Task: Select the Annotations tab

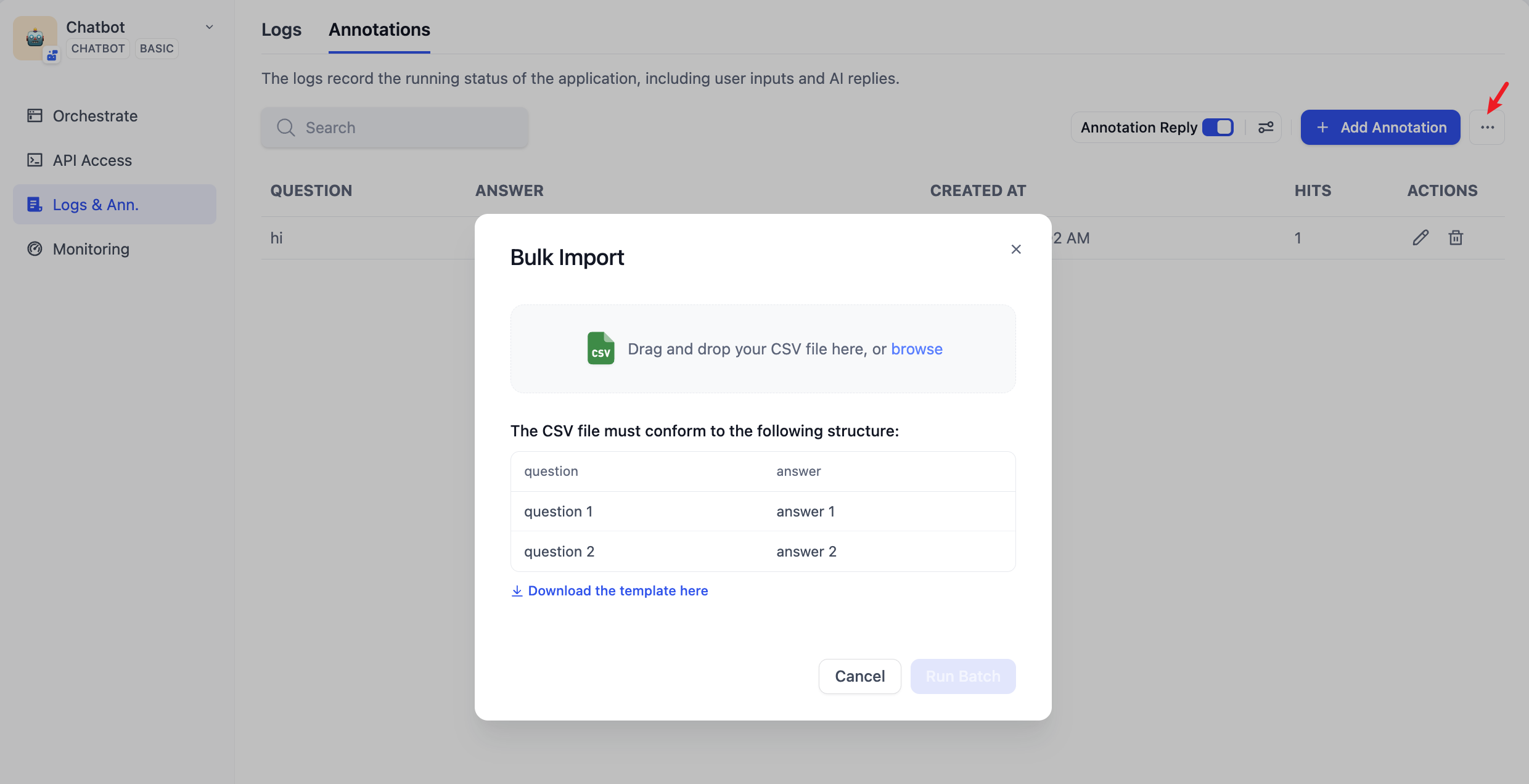Action: pos(379,30)
